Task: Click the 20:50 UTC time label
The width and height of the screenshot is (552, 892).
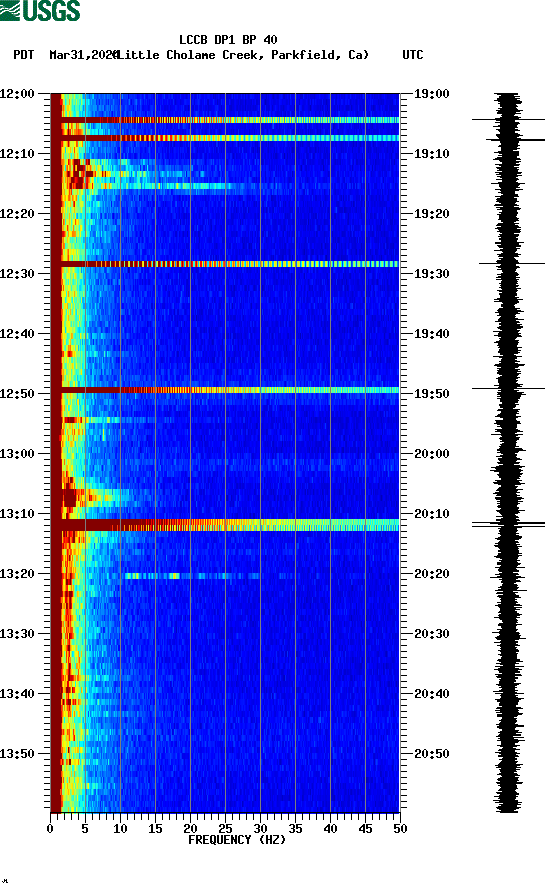Action: pos(432,754)
